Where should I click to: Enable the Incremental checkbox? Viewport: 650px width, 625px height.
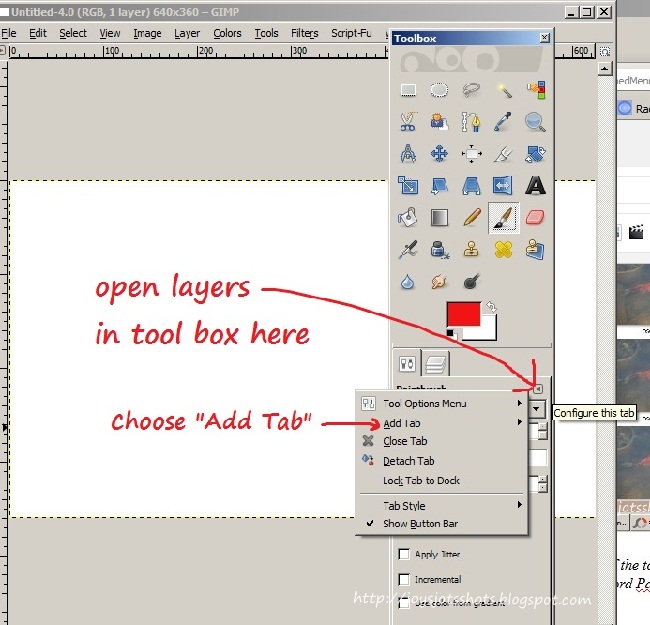point(404,579)
